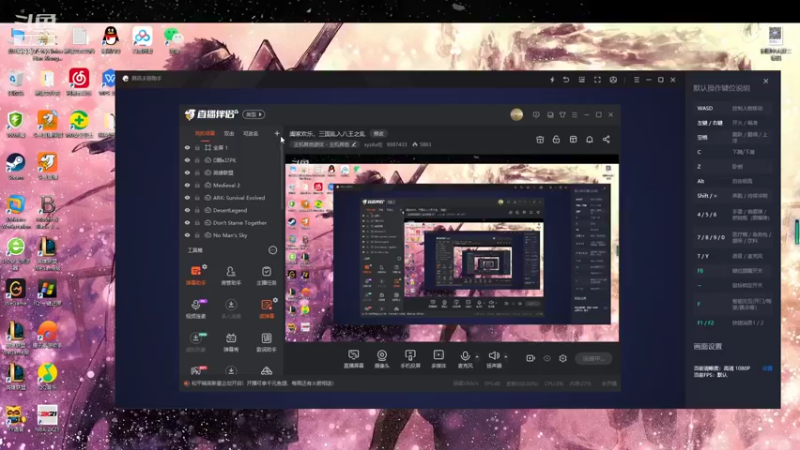This screenshot has width=800, height=450.
Task: Switch to the third scene tab
Action: (251, 134)
